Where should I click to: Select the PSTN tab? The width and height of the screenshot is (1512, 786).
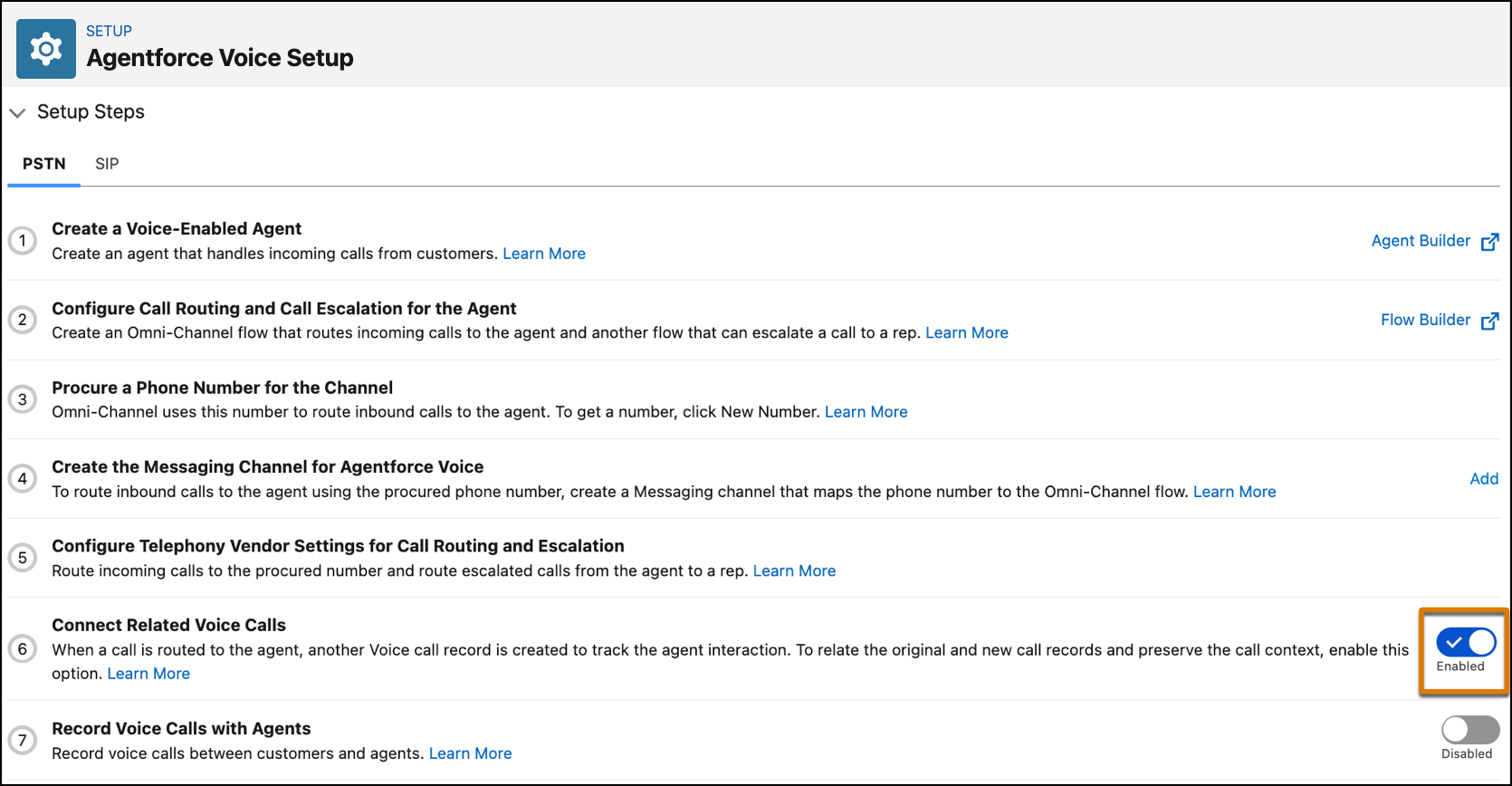[x=44, y=164]
